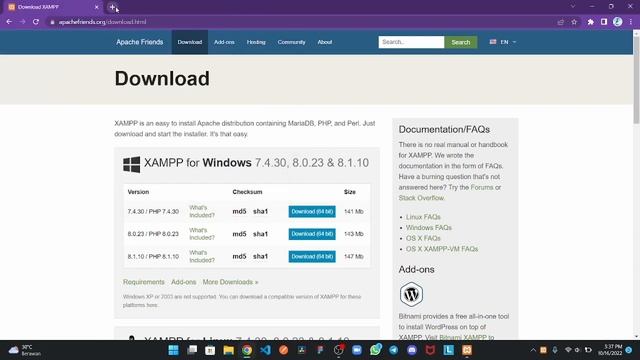The height and width of the screenshot is (360, 640).
Task: Open the Requirements link
Action: click(x=144, y=282)
